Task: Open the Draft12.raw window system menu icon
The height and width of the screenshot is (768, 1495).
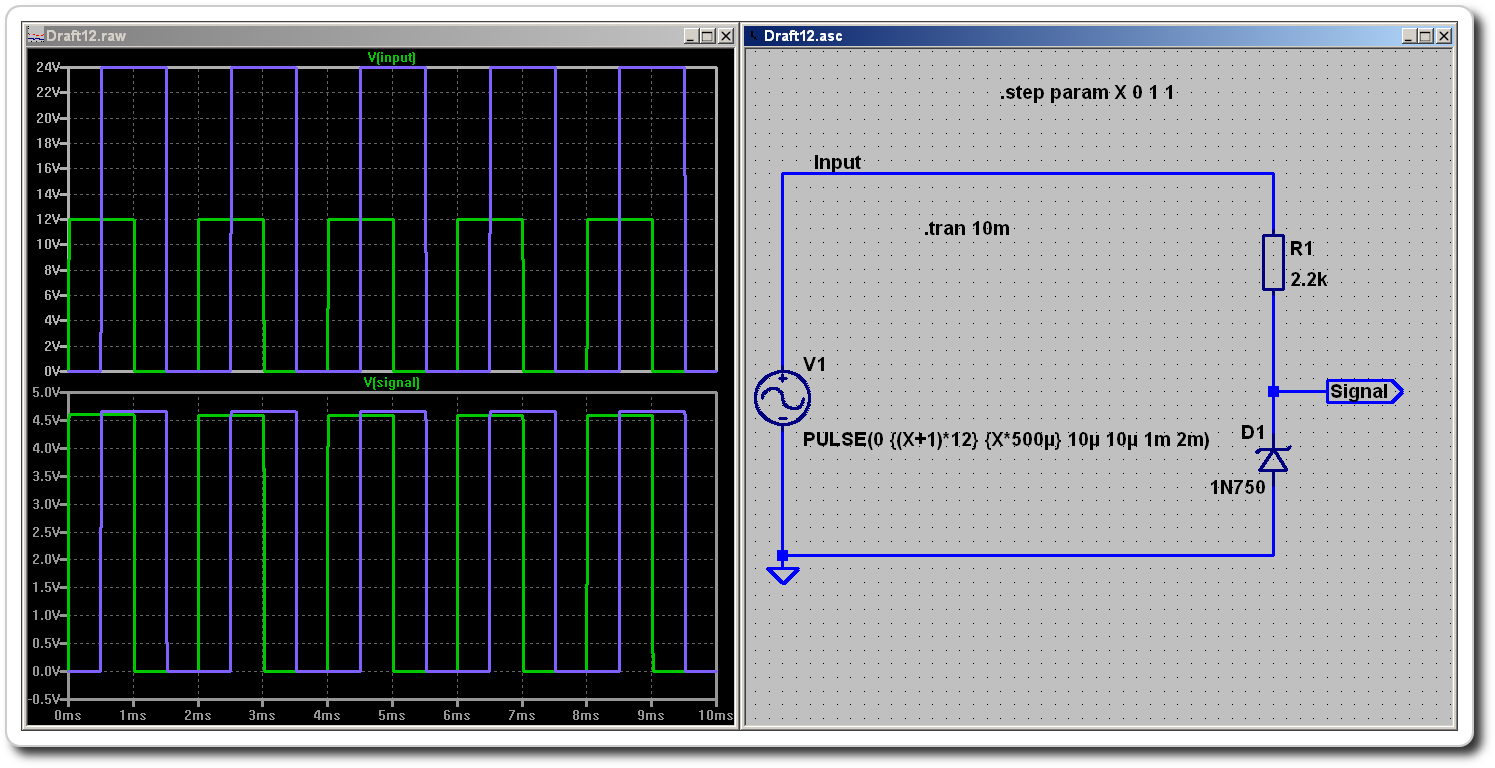Action: 36,36
